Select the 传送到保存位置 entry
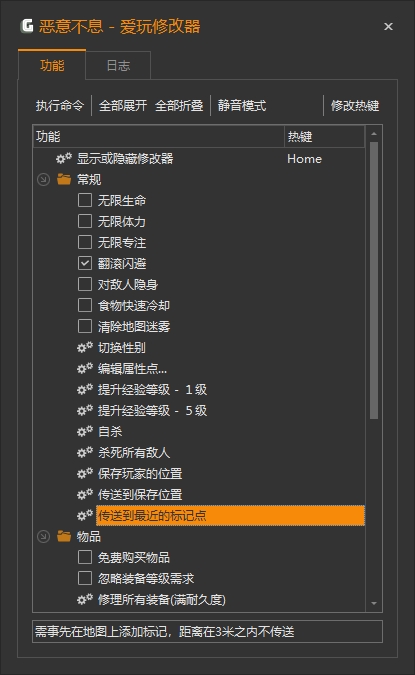The width and height of the screenshot is (415, 675). tap(140, 494)
